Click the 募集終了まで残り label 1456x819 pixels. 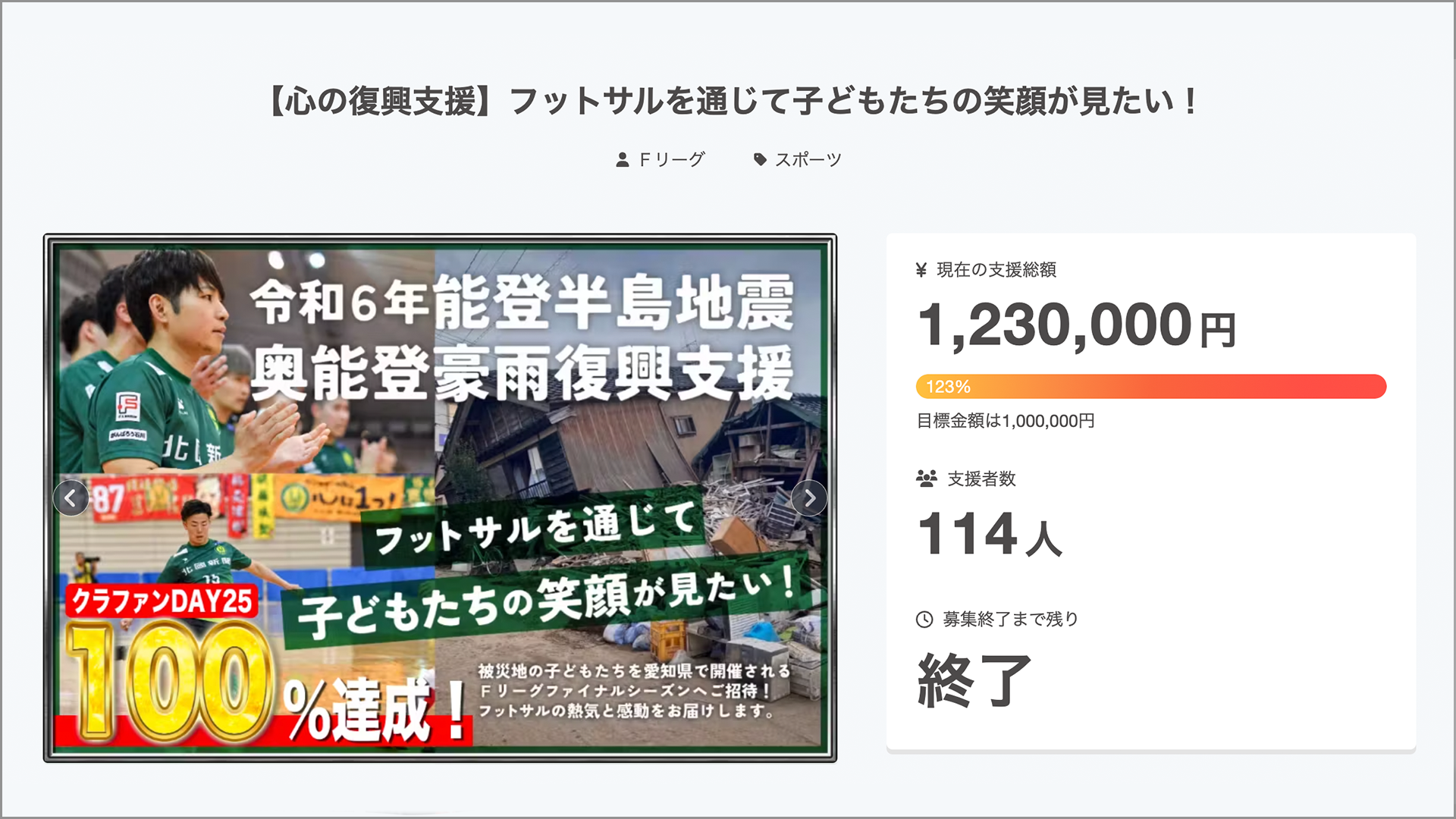(1010, 620)
